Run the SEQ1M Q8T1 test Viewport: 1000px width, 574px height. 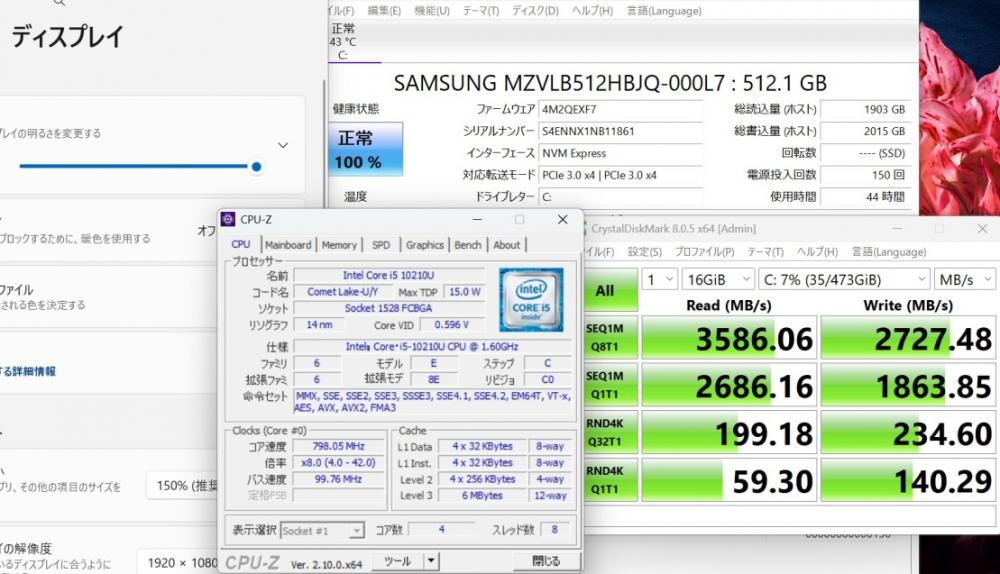pyautogui.click(x=610, y=338)
